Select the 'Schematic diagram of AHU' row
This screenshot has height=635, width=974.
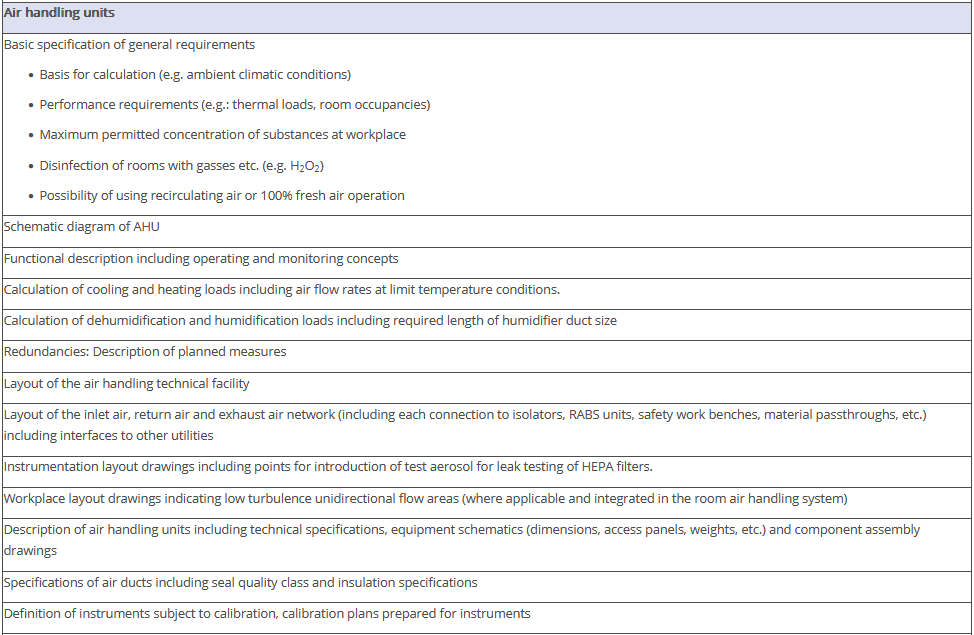[82, 227]
